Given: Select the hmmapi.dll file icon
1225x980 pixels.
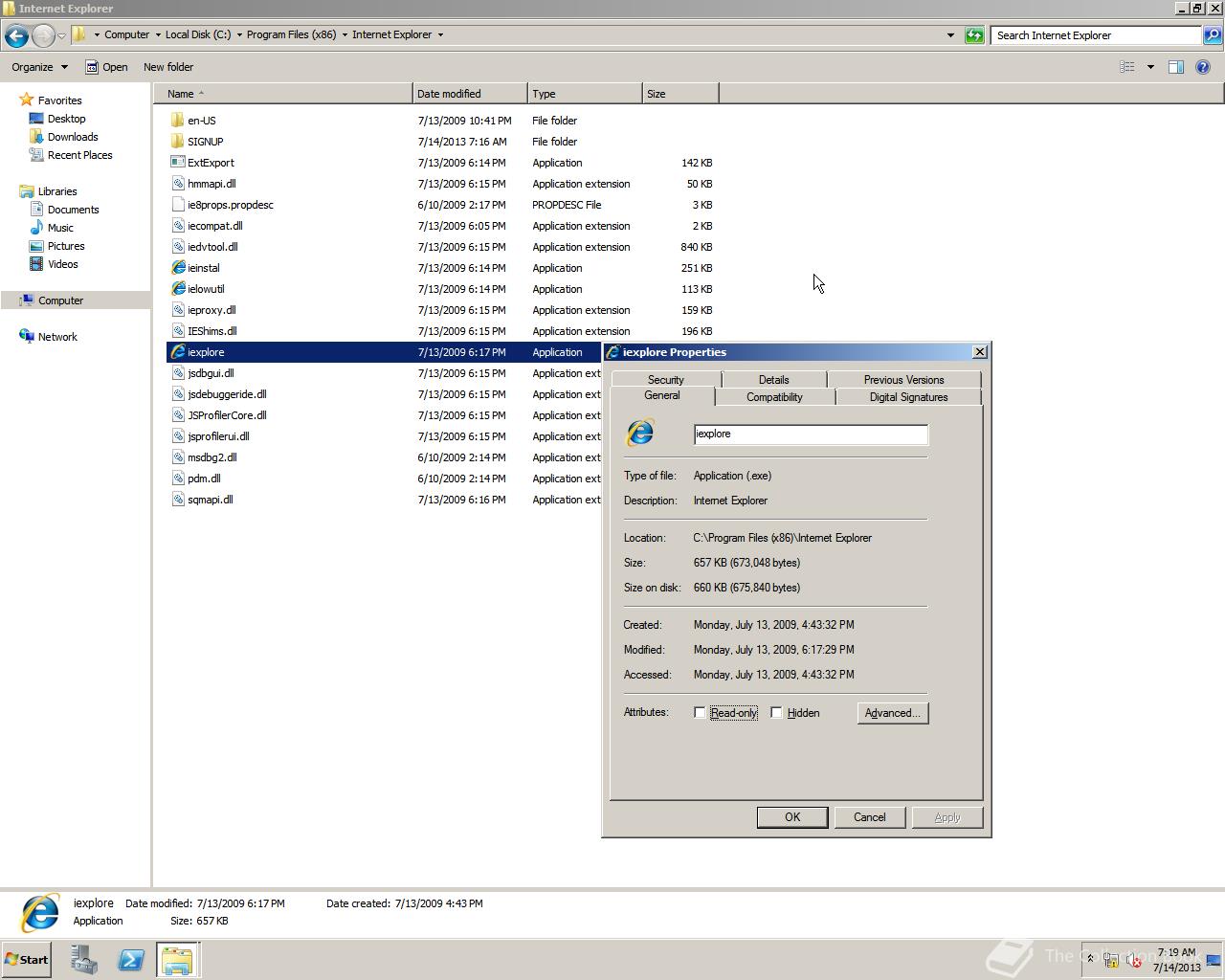Looking at the screenshot, I should (x=178, y=183).
